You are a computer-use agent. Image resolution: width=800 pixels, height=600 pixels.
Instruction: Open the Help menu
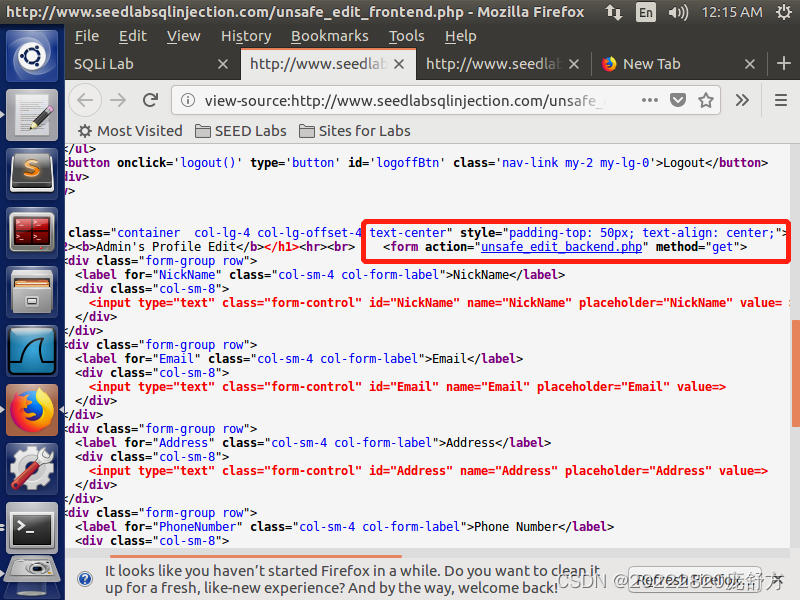pyautogui.click(x=460, y=36)
